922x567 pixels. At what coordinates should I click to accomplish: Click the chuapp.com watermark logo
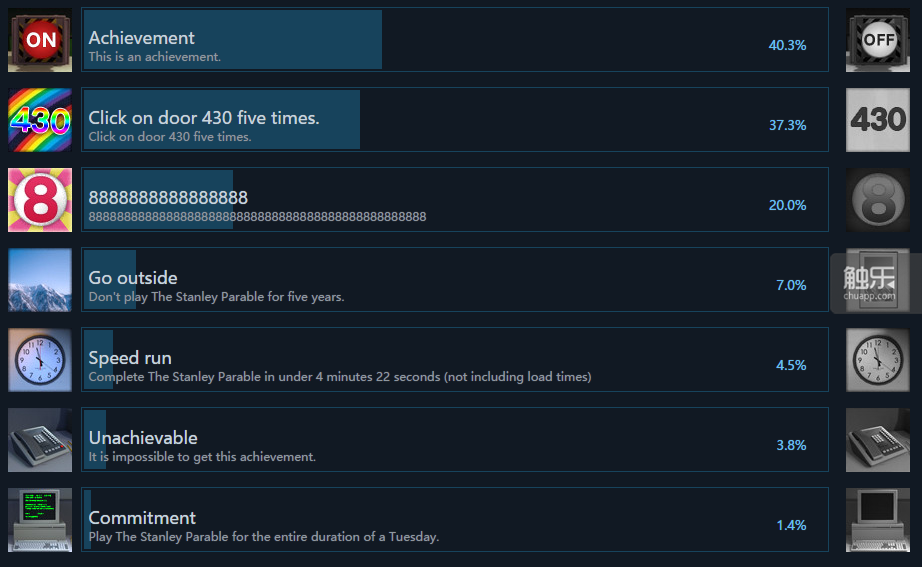tap(869, 283)
